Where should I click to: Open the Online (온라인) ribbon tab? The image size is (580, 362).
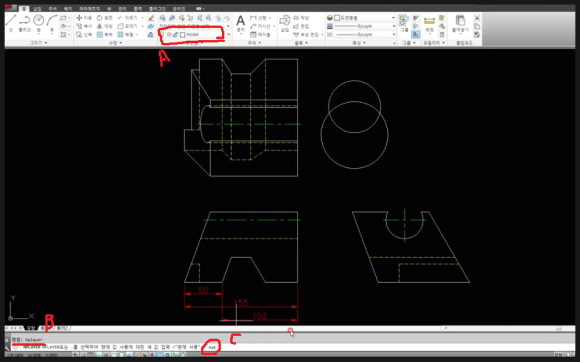179,9
